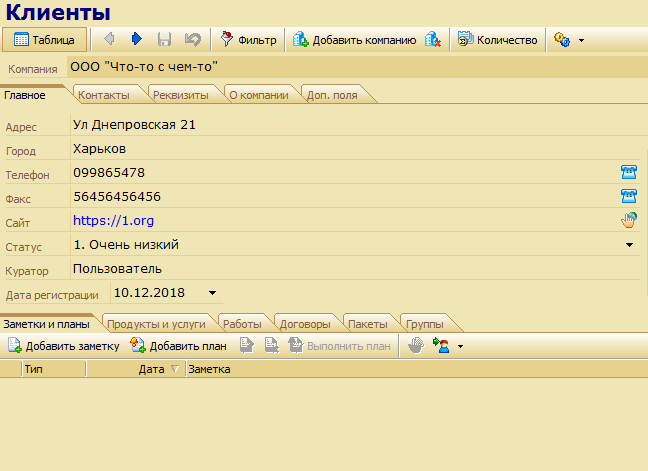Click the second grayed note document icon
The image size is (648, 471).
(272, 345)
